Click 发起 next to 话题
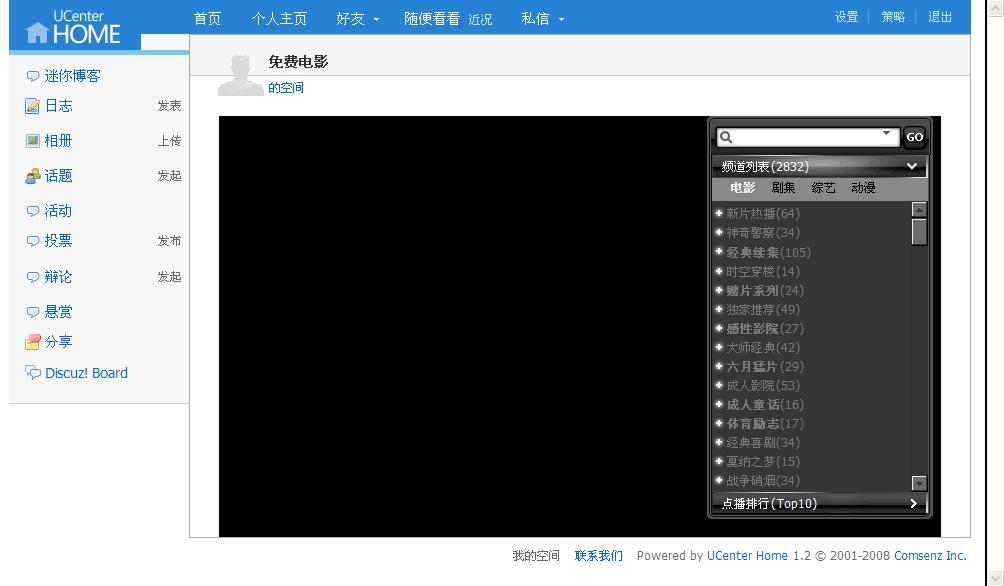The image size is (1004, 586). (x=170, y=175)
